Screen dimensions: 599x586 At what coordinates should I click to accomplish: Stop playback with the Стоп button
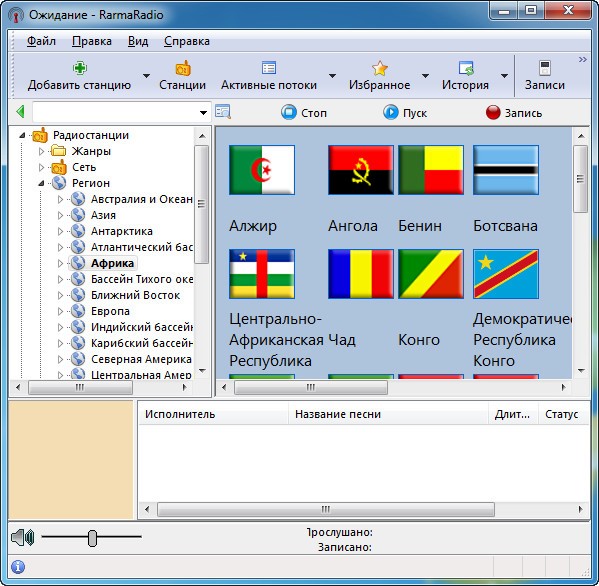click(304, 113)
